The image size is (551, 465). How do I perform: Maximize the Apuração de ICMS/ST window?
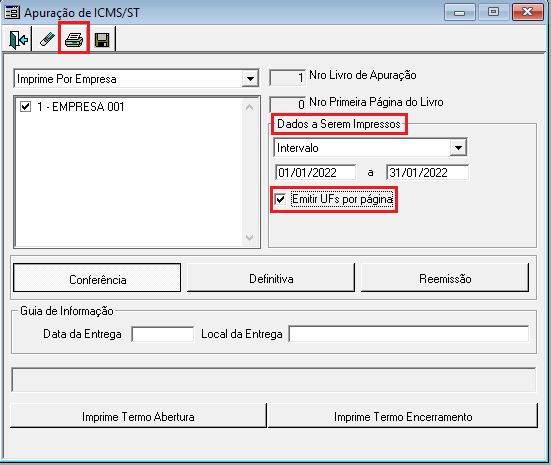point(493,12)
